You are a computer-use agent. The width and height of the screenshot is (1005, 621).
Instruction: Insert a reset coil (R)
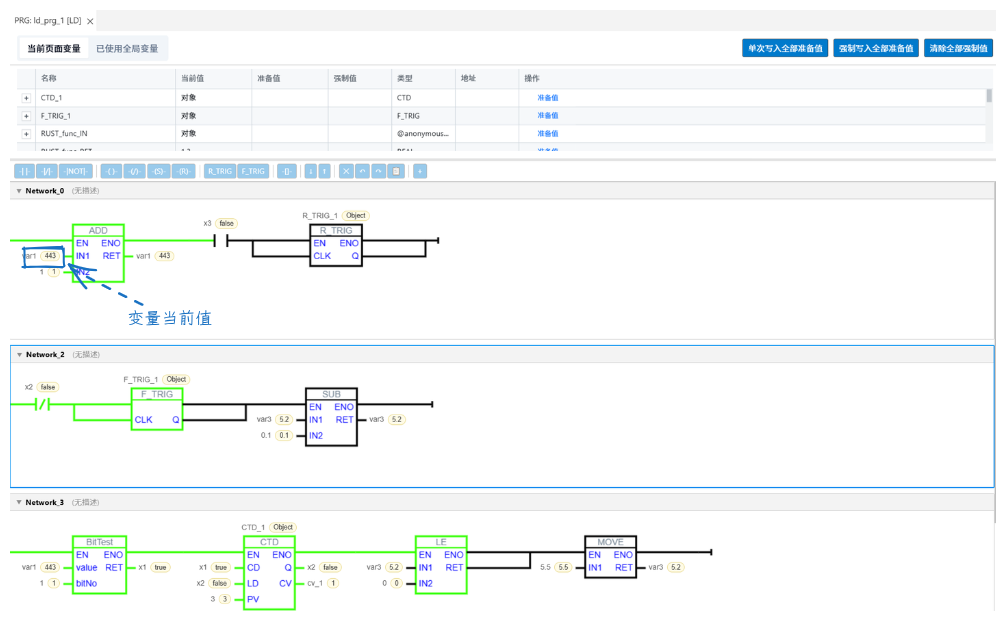(x=183, y=171)
